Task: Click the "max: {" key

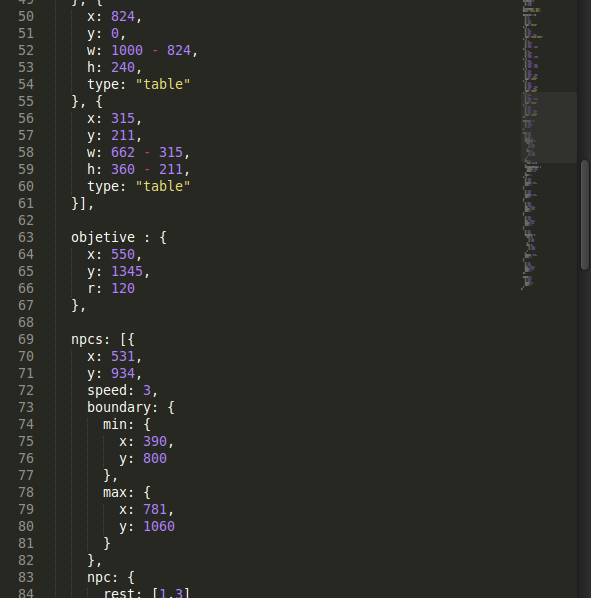Action: click(127, 492)
